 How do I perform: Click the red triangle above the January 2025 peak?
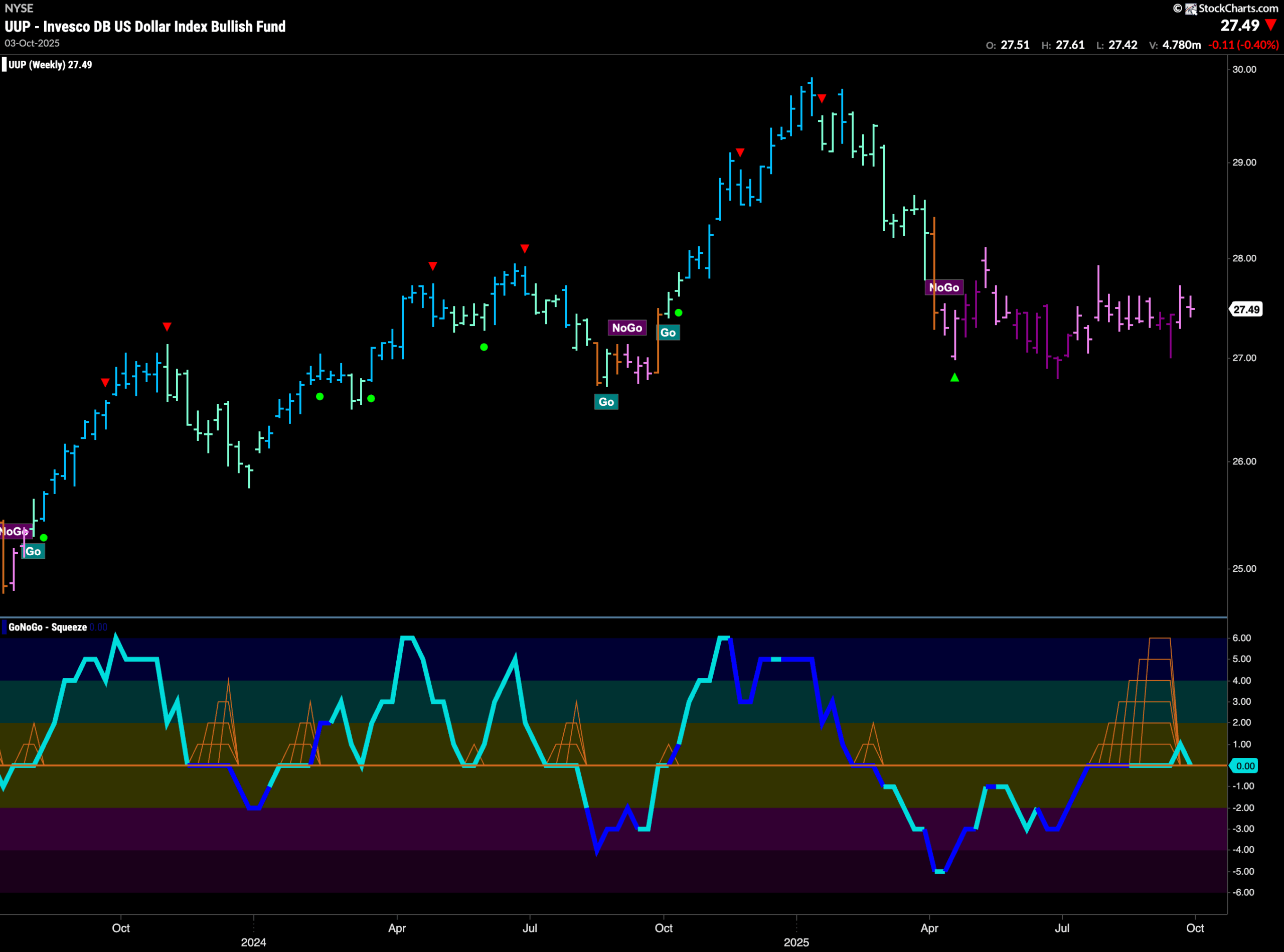tap(822, 98)
